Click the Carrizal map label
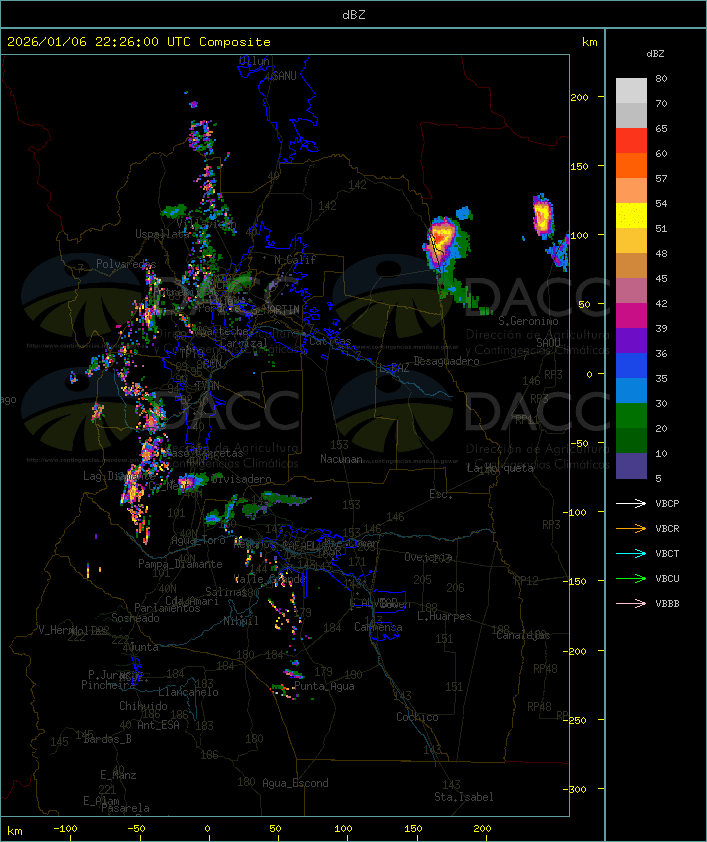This screenshot has width=707, height=842. [244, 343]
